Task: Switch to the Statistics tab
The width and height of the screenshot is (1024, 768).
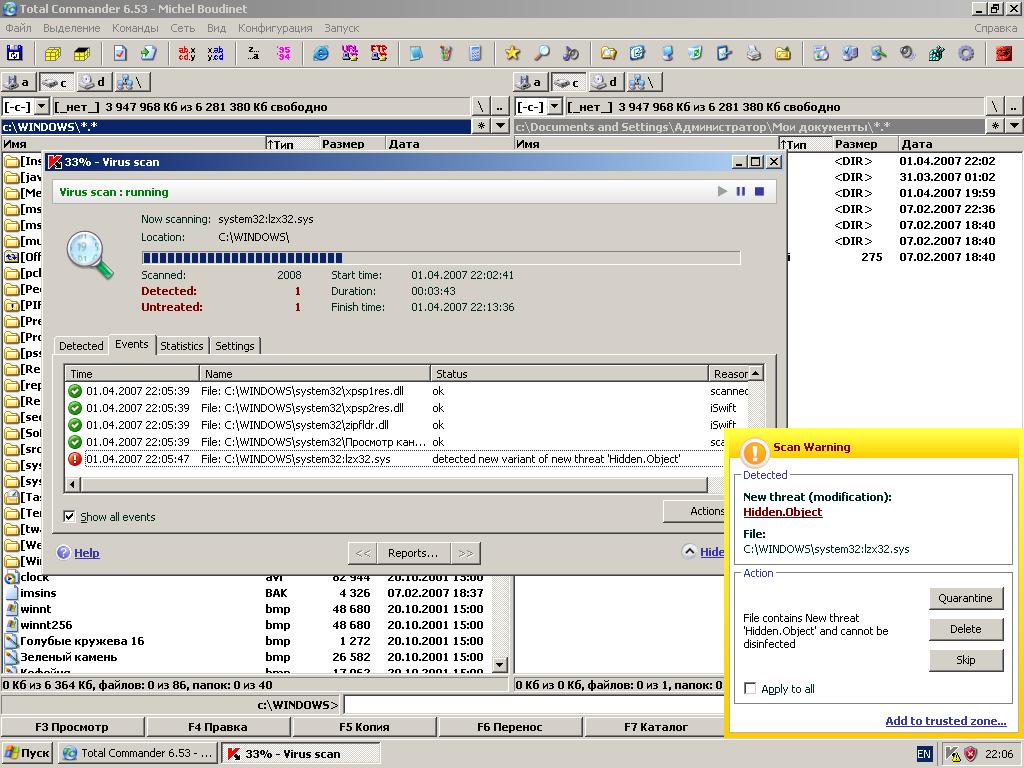Action: pos(181,346)
